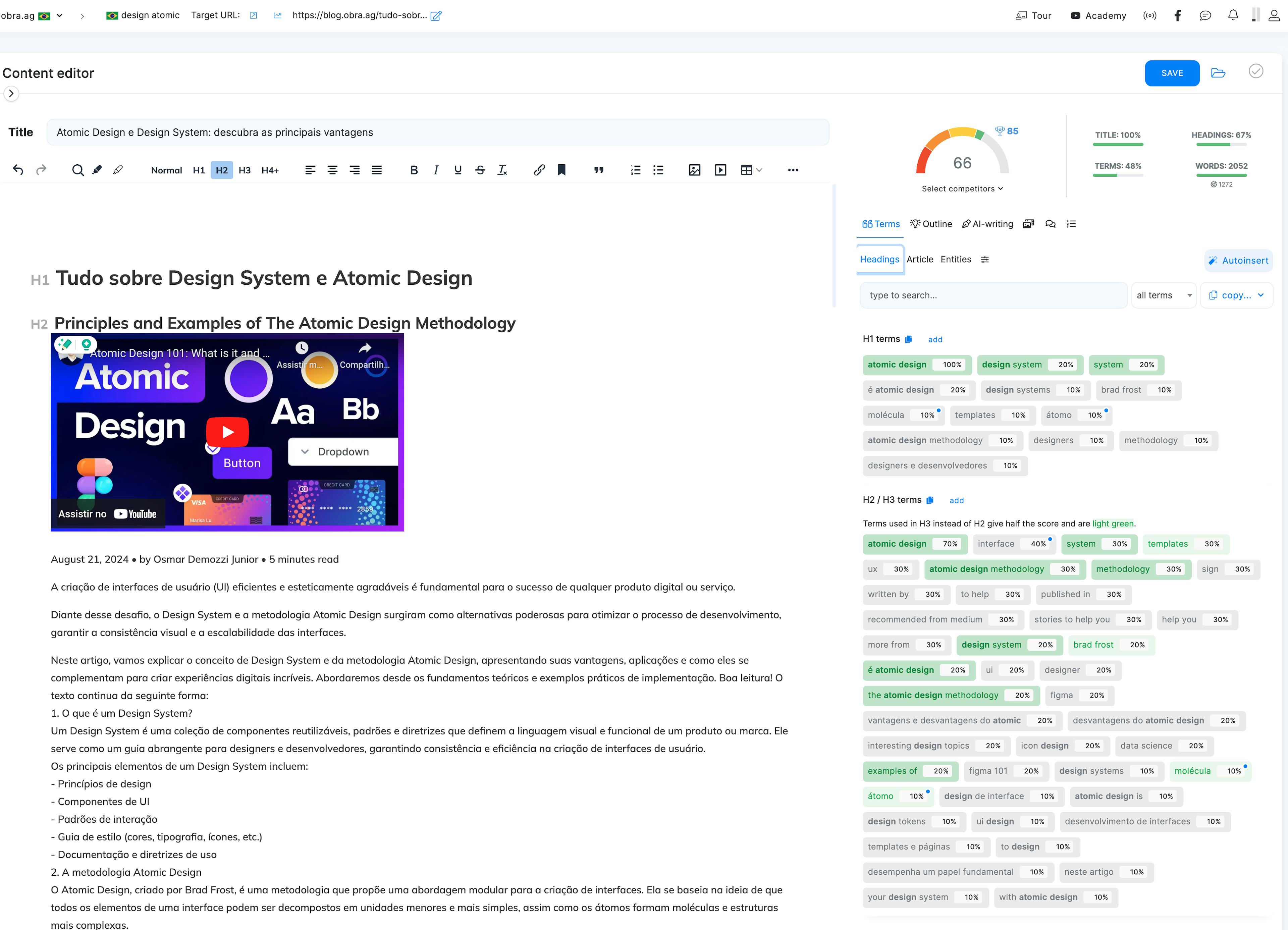Open the all terms filter dropdown

point(1163,295)
